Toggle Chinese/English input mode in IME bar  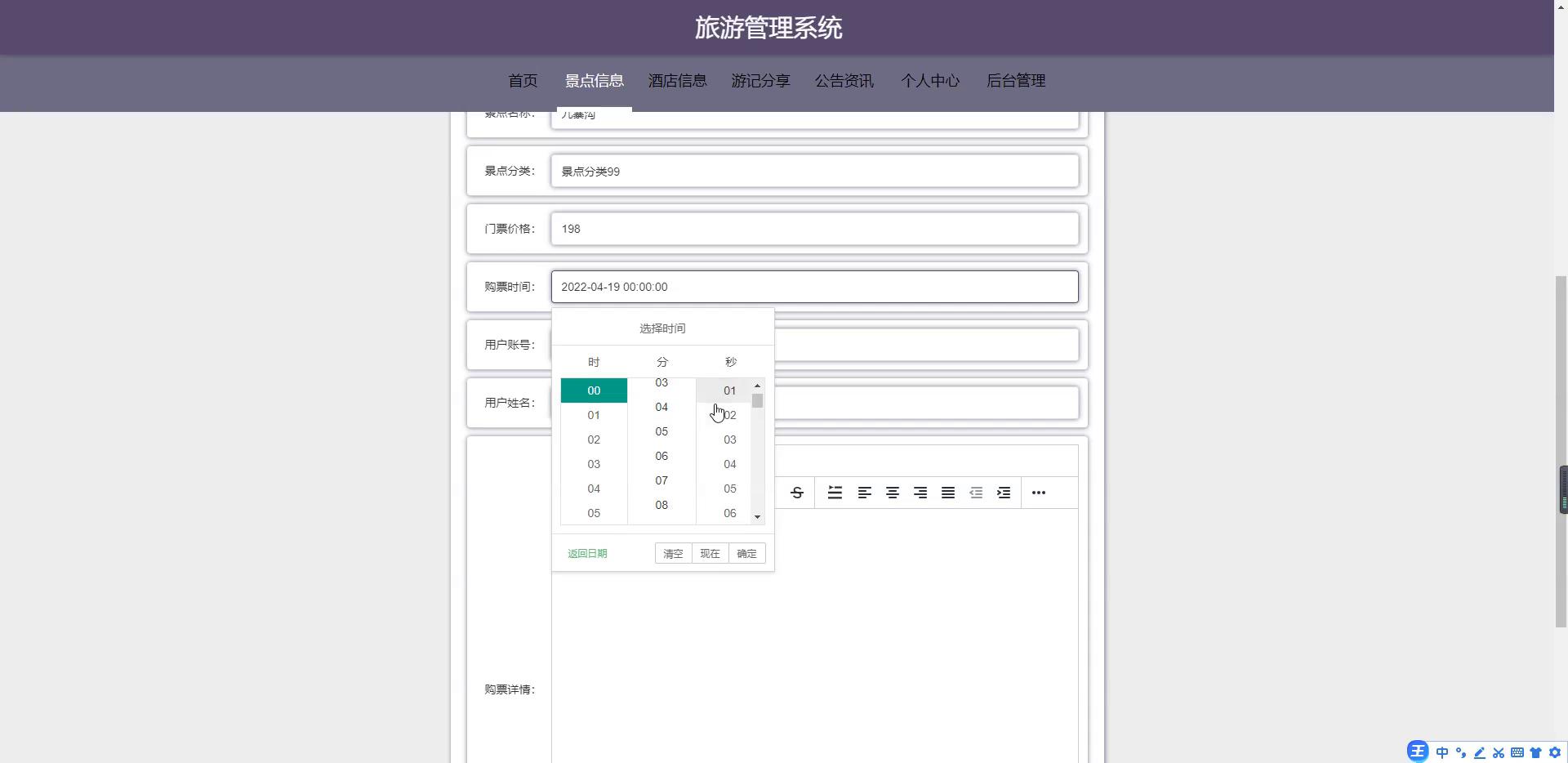coord(1442,752)
